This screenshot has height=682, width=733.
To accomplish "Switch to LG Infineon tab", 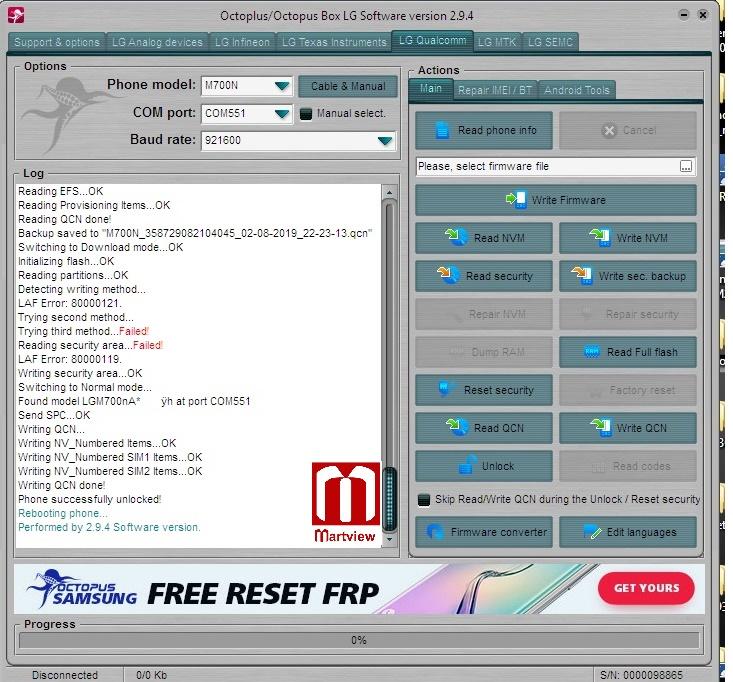I will 243,42.
